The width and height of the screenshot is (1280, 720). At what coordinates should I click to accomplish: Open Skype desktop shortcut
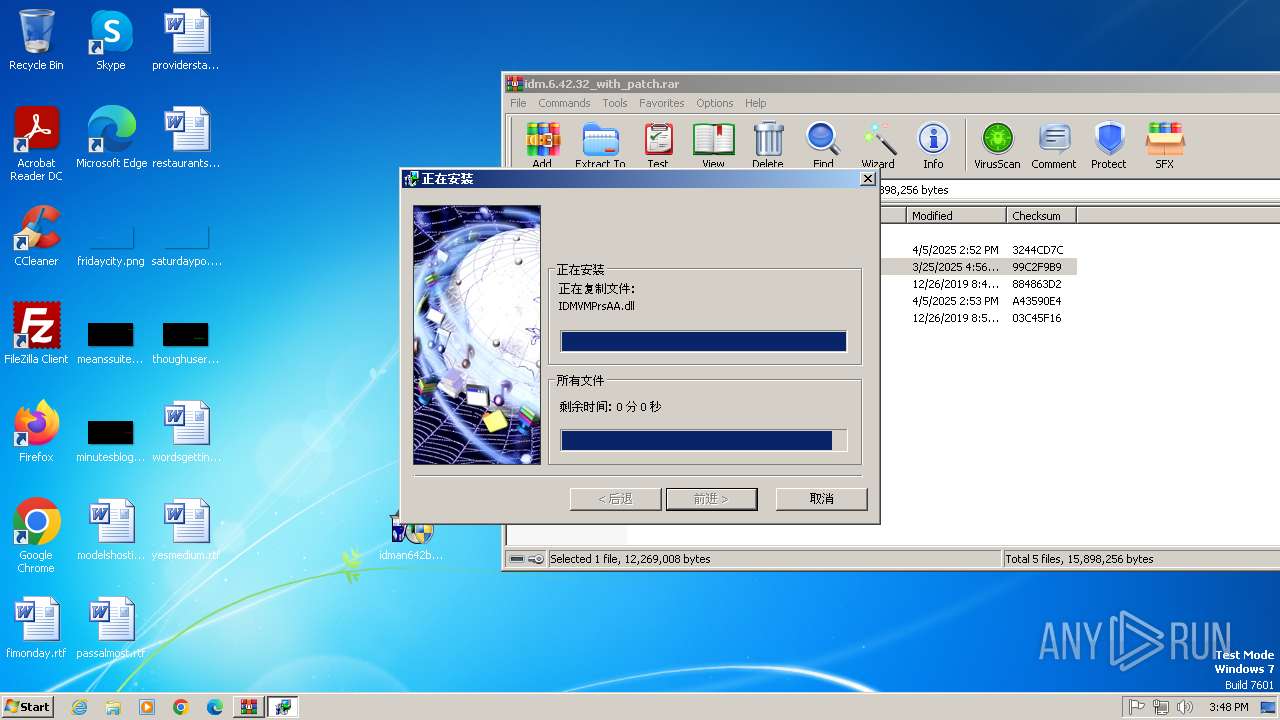point(111,40)
